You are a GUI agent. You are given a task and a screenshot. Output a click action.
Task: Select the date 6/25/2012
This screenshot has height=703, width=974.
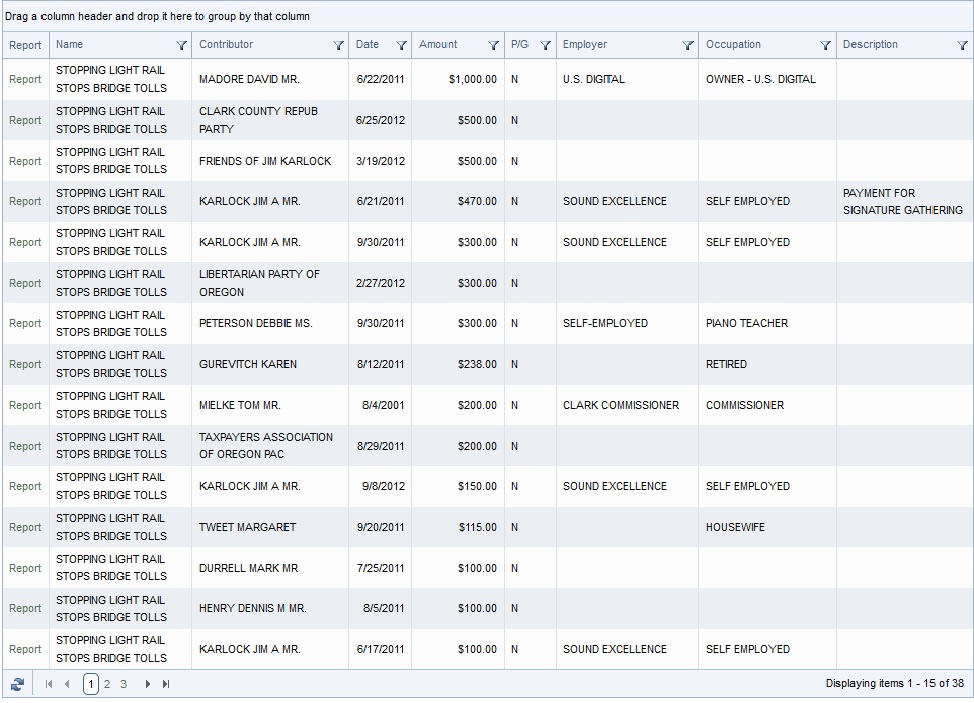[380, 120]
